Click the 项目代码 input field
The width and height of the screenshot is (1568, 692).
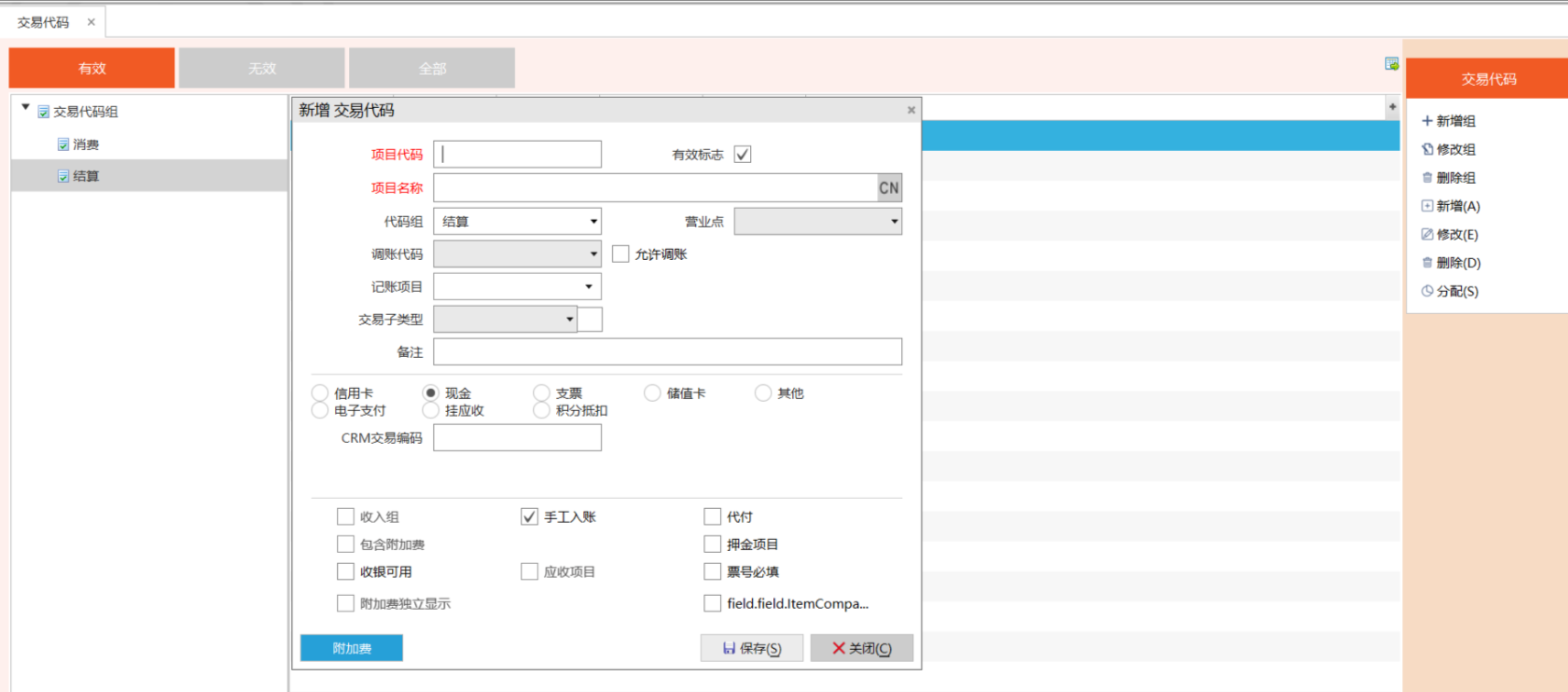[x=517, y=155]
